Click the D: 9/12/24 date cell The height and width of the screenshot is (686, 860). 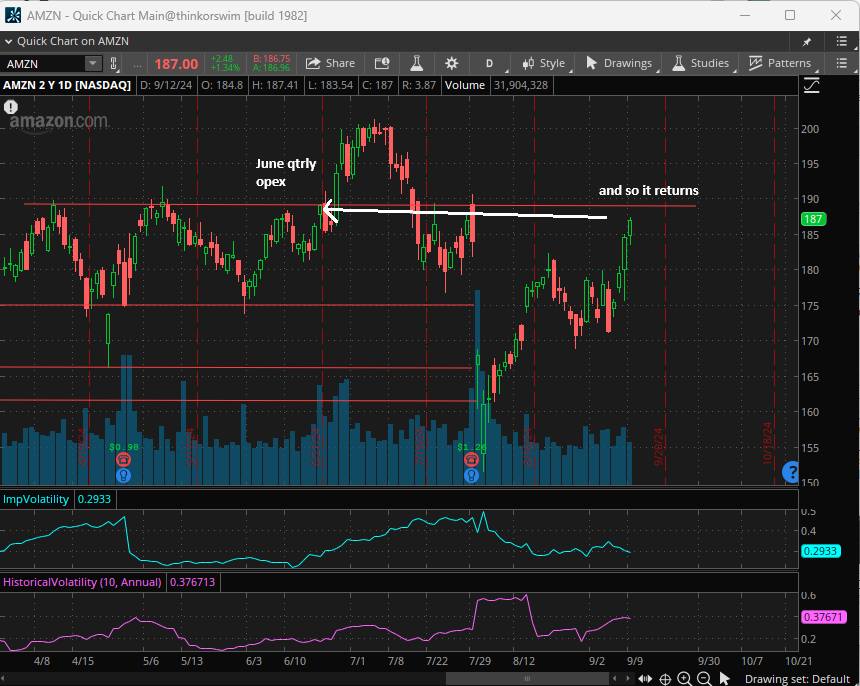(166, 85)
